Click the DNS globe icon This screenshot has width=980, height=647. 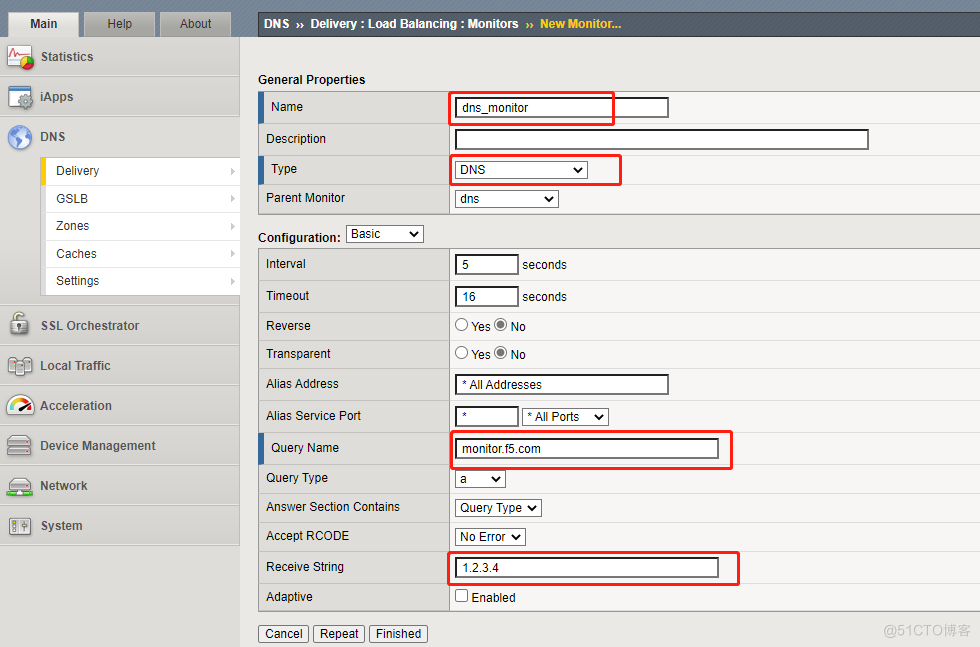(x=20, y=137)
